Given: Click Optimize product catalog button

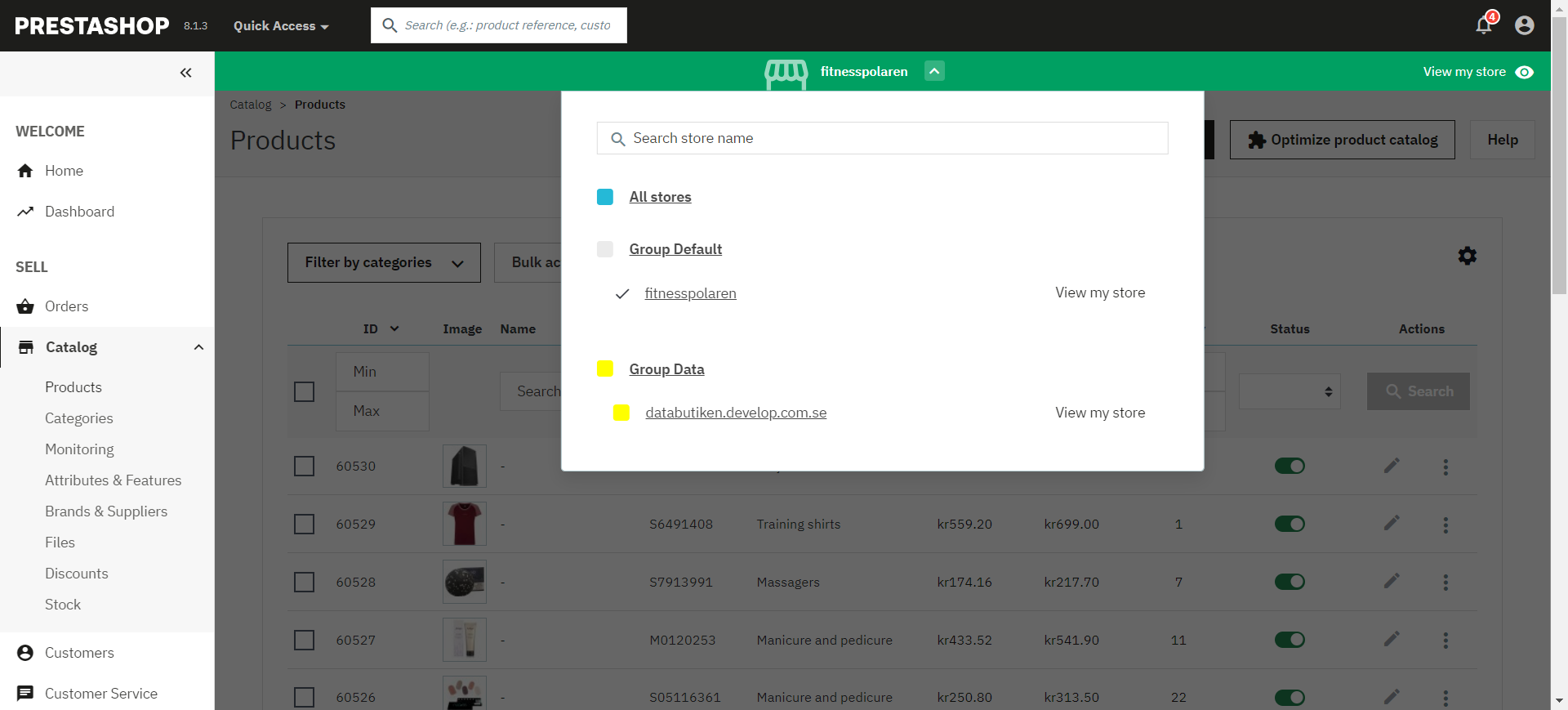Looking at the screenshot, I should (1343, 140).
